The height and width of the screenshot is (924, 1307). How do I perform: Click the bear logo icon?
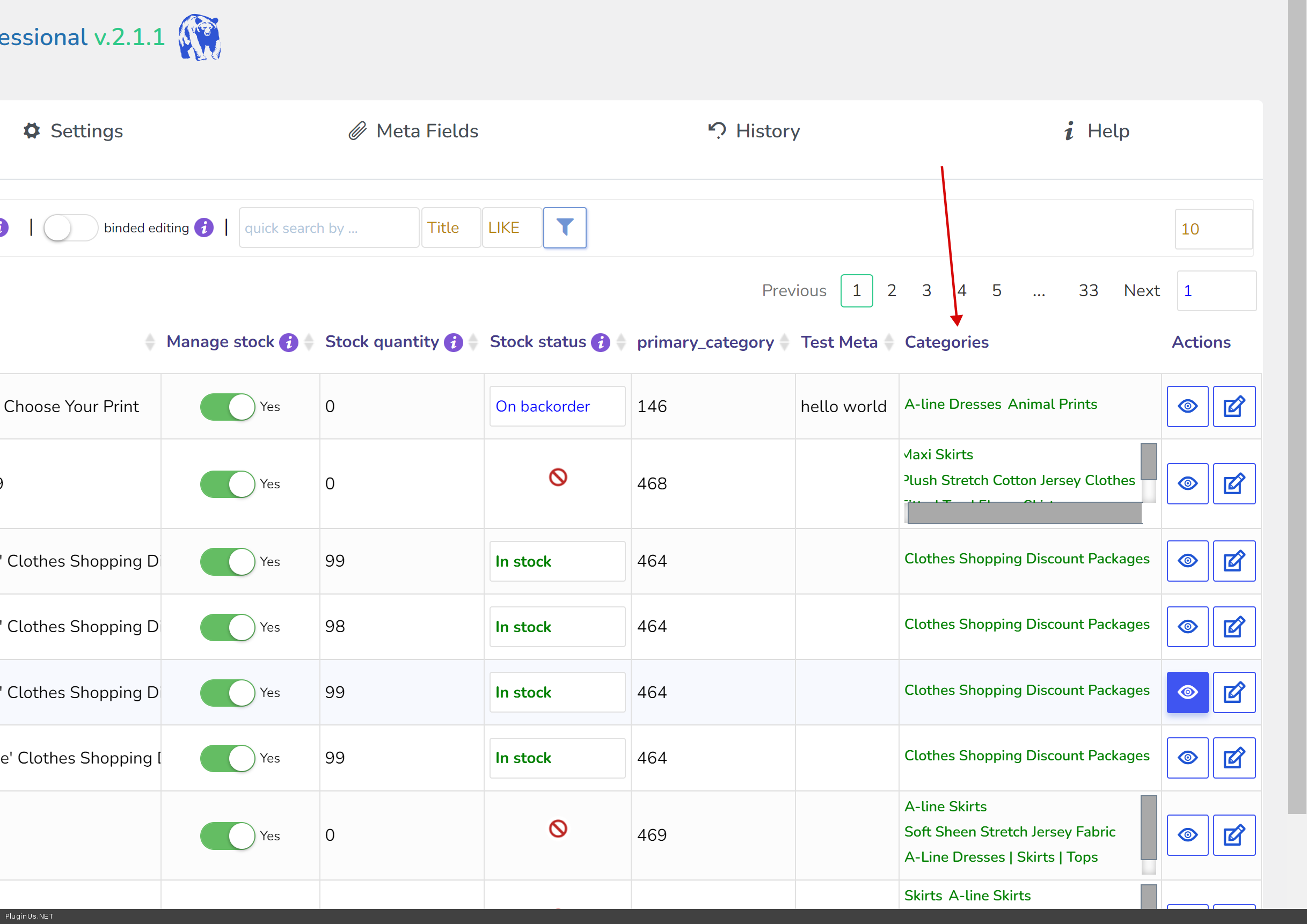tap(199, 38)
